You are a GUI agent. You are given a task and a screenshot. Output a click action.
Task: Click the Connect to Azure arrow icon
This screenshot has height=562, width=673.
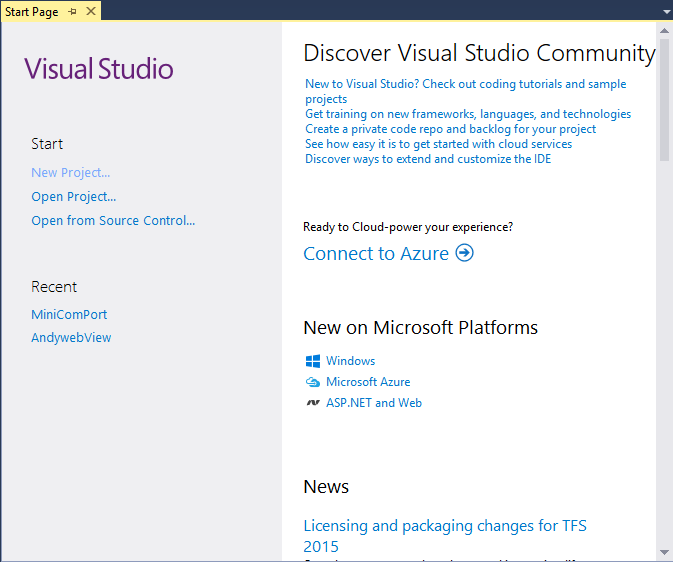(464, 252)
